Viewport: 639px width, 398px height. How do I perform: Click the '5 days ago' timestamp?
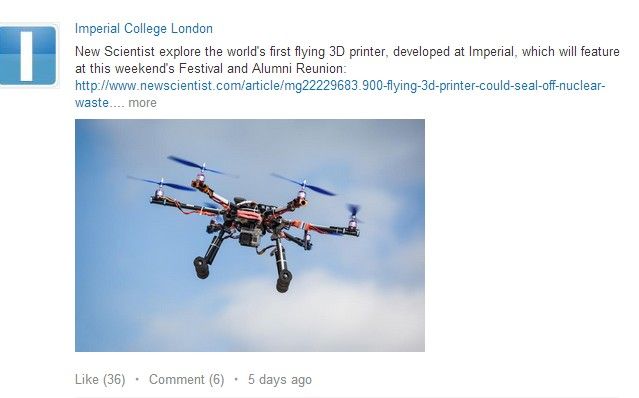point(280,380)
